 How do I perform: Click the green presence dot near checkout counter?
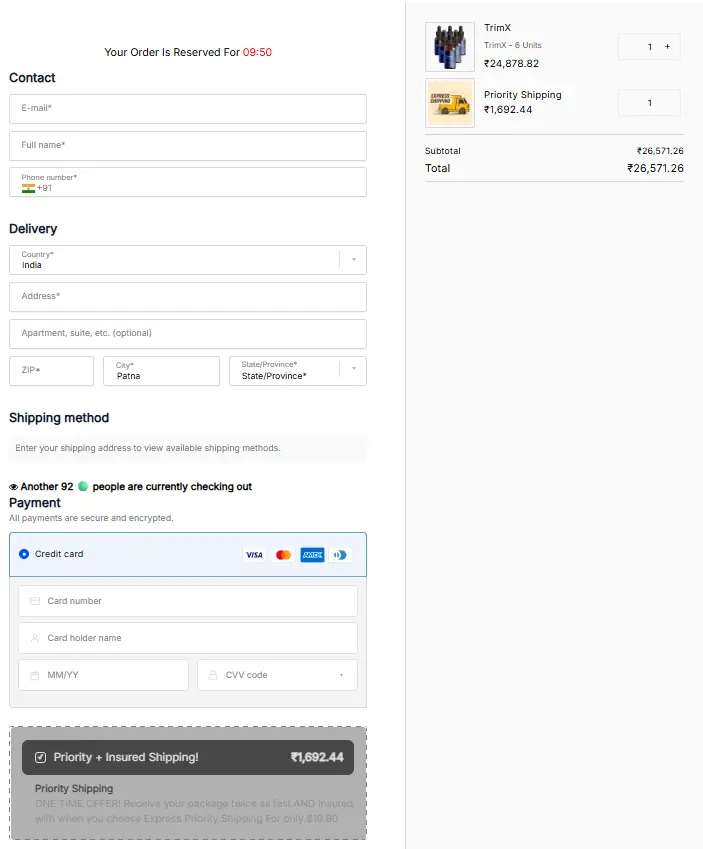(85, 484)
